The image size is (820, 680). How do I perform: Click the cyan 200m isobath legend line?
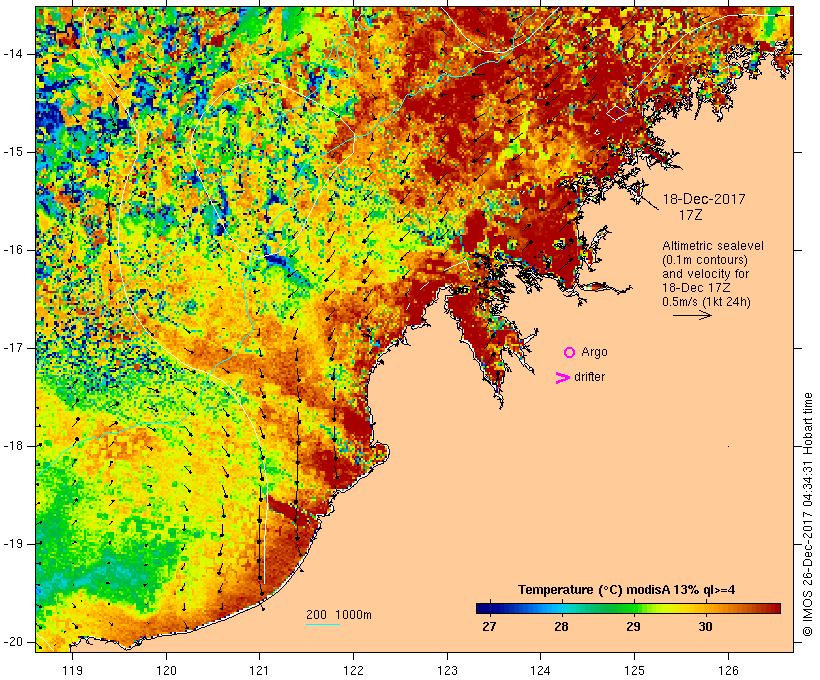click(323, 624)
